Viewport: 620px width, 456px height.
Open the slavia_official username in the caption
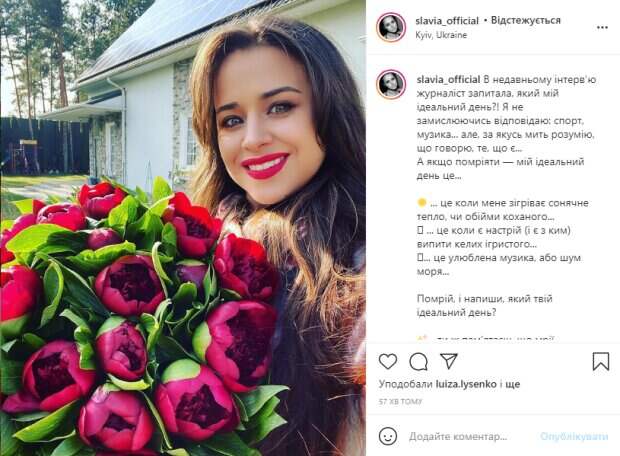pyautogui.click(x=448, y=79)
